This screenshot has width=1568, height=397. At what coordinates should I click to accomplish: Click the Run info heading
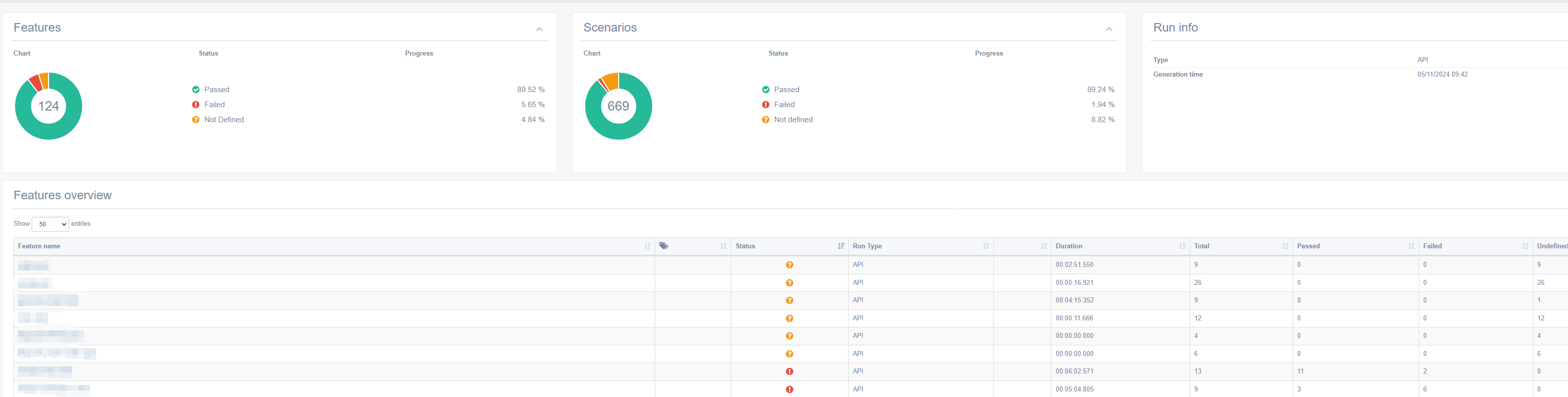(1175, 28)
